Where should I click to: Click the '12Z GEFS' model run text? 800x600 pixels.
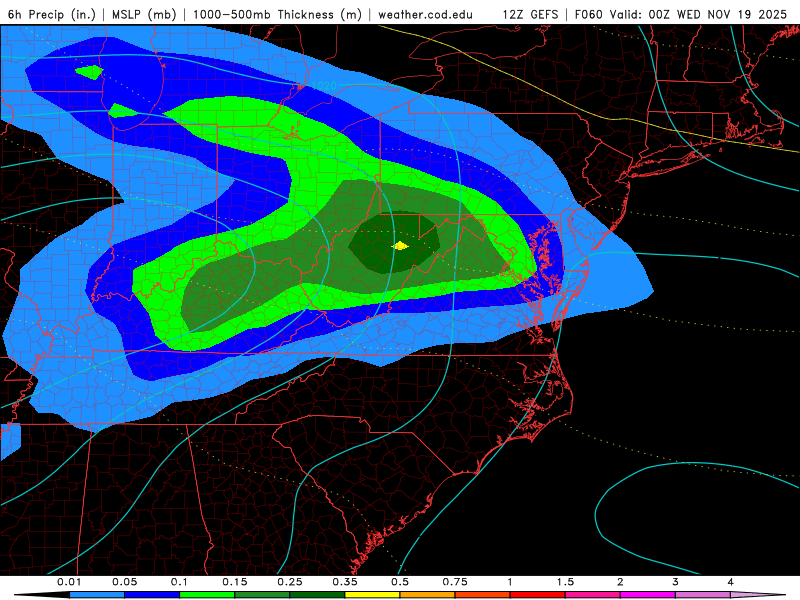pos(530,14)
